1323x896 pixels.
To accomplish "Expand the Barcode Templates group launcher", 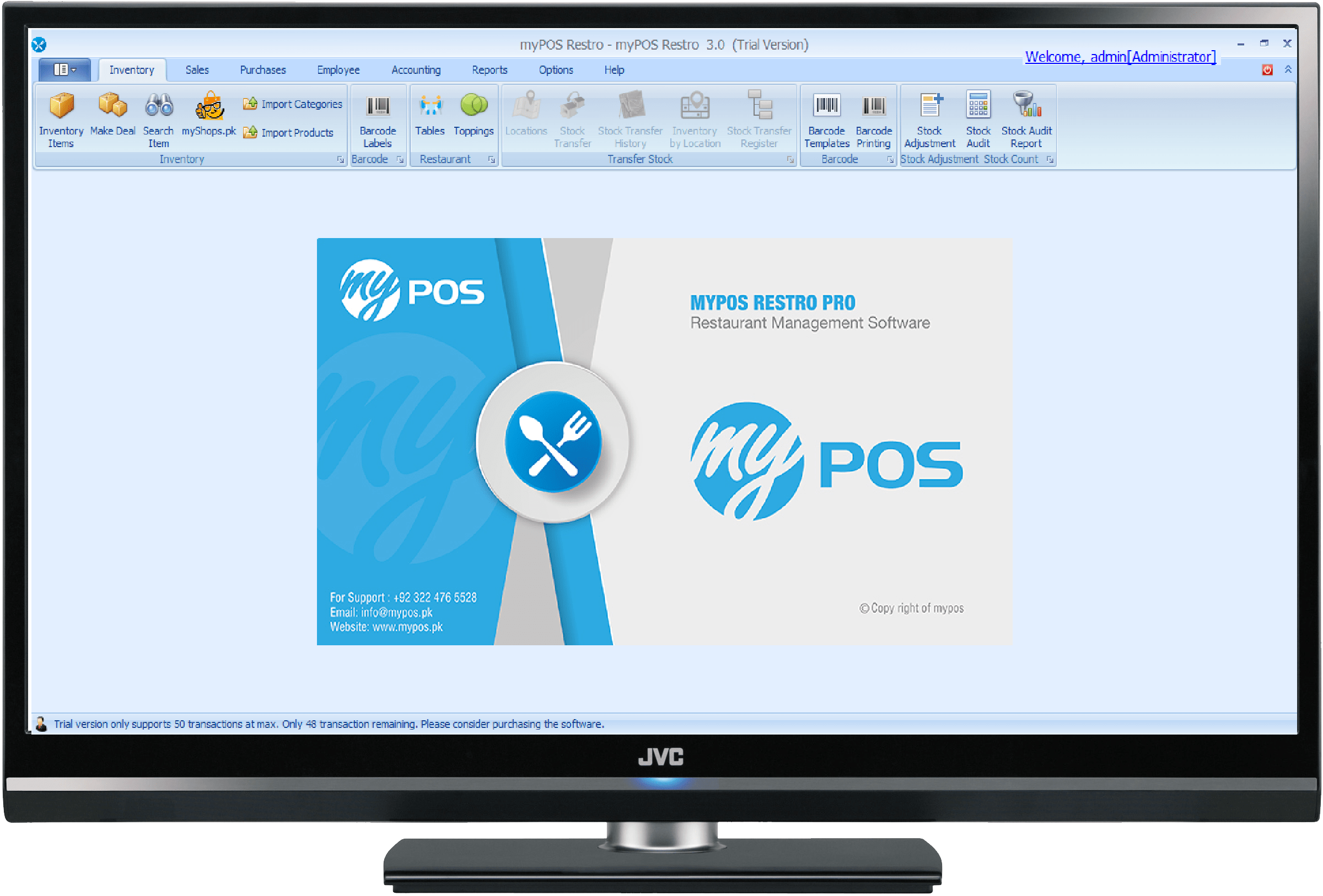I will [x=890, y=160].
